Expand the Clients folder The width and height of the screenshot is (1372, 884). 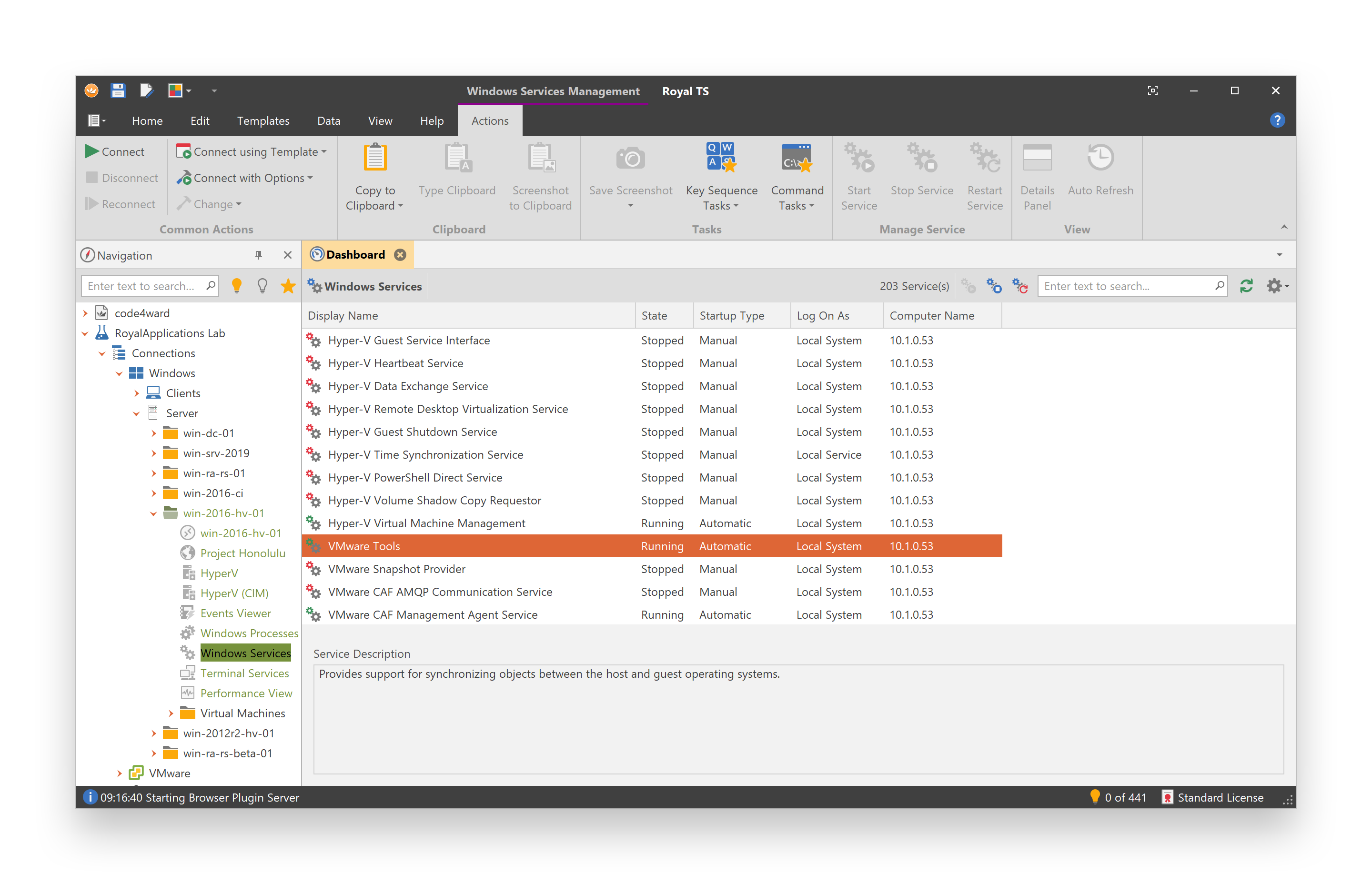point(137,394)
